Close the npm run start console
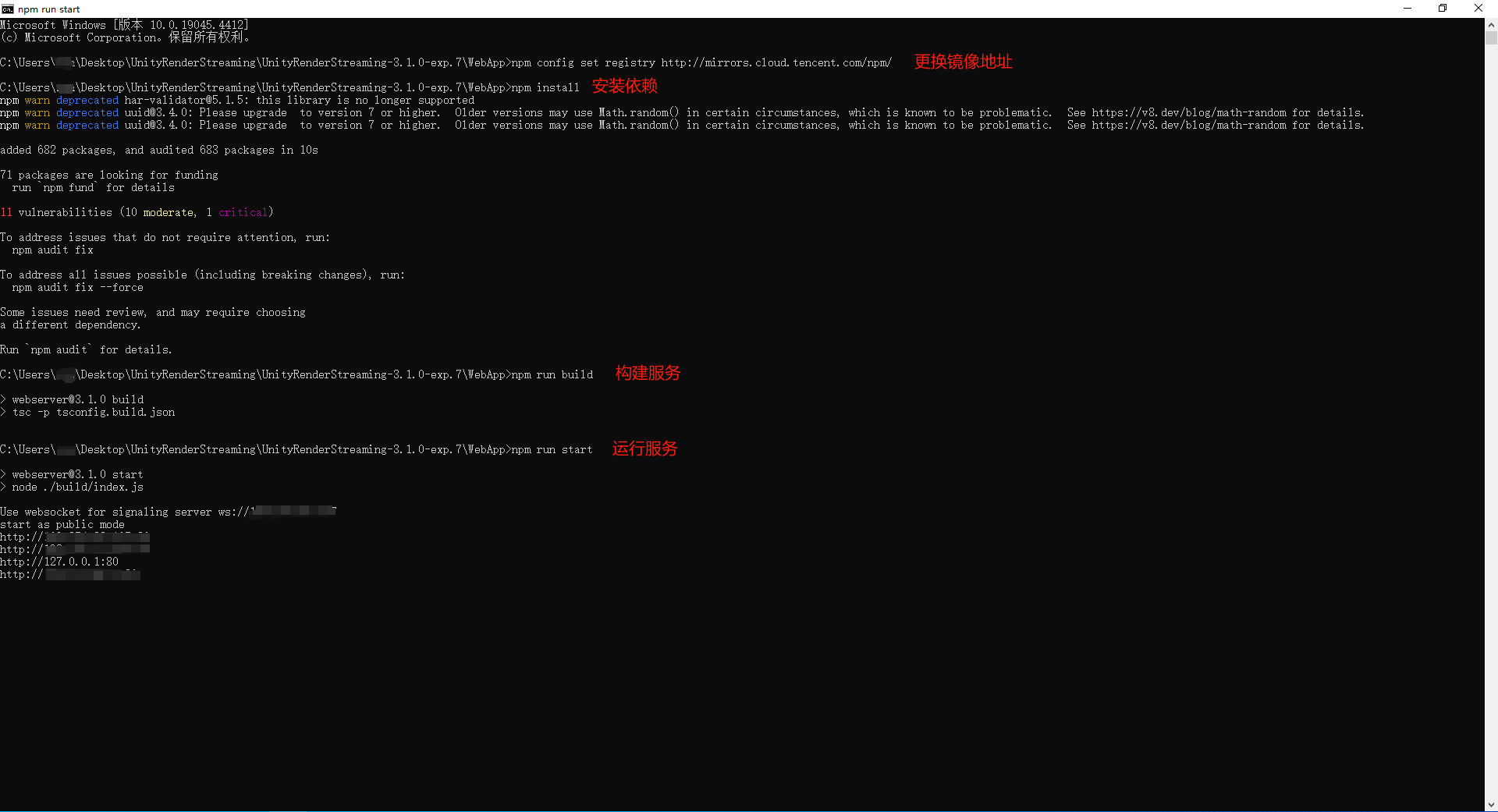The image size is (1498, 812). click(x=1478, y=9)
